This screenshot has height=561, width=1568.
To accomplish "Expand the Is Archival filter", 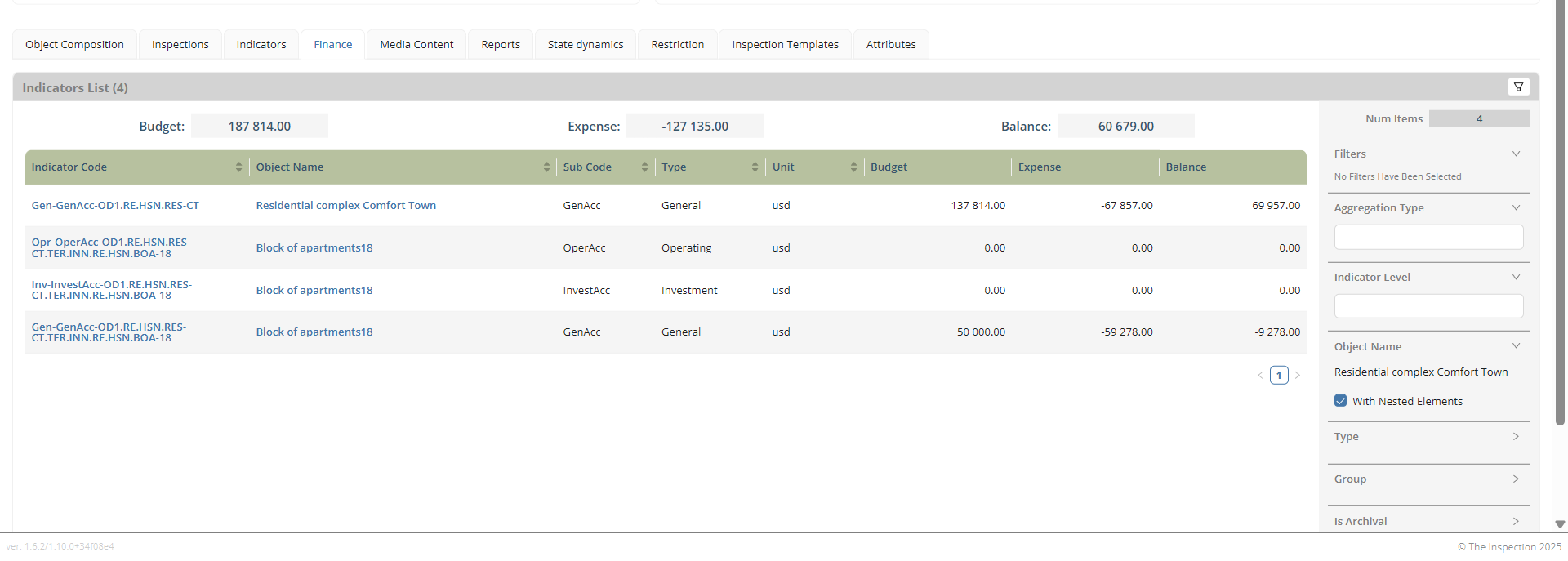I will [x=1516, y=521].
